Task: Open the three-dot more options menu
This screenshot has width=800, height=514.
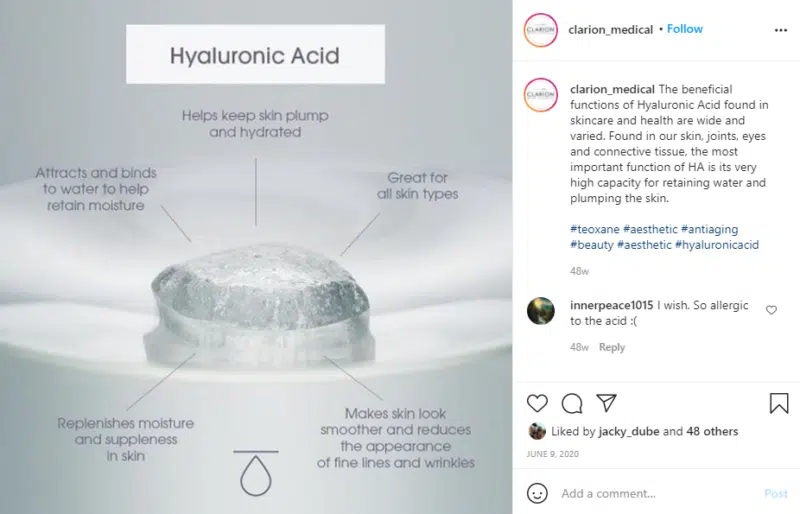Action: pyautogui.click(x=781, y=30)
